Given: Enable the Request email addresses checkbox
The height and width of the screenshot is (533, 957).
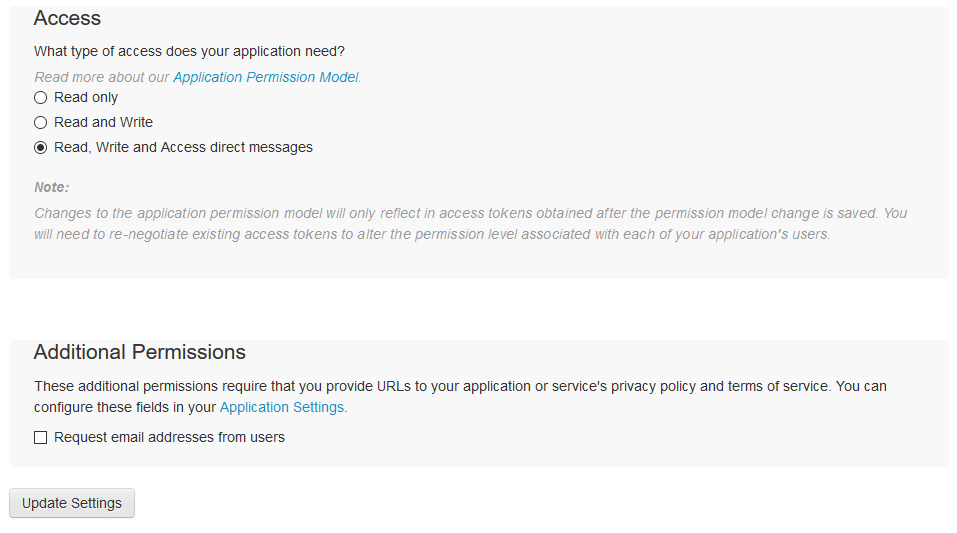Looking at the screenshot, I should pyautogui.click(x=41, y=438).
